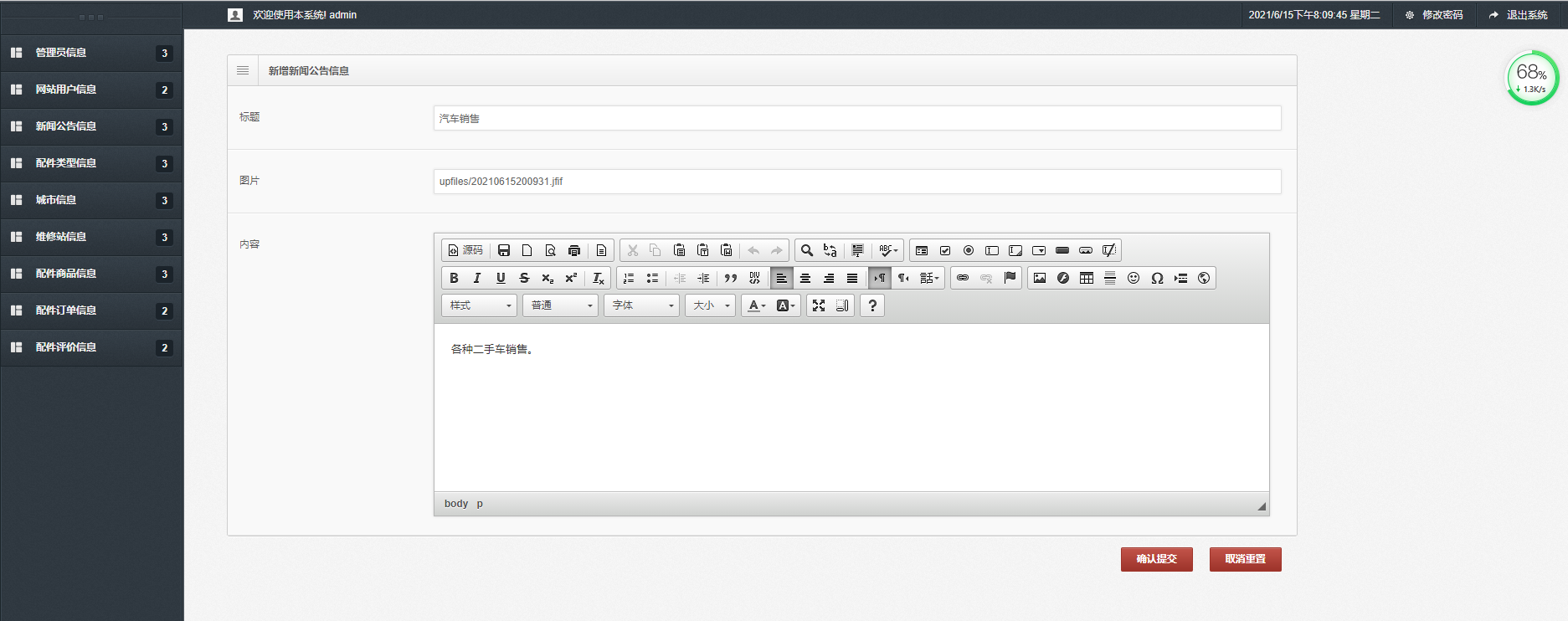Toggle numbered list
The width and height of the screenshot is (1568, 621).
[x=629, y=278]
